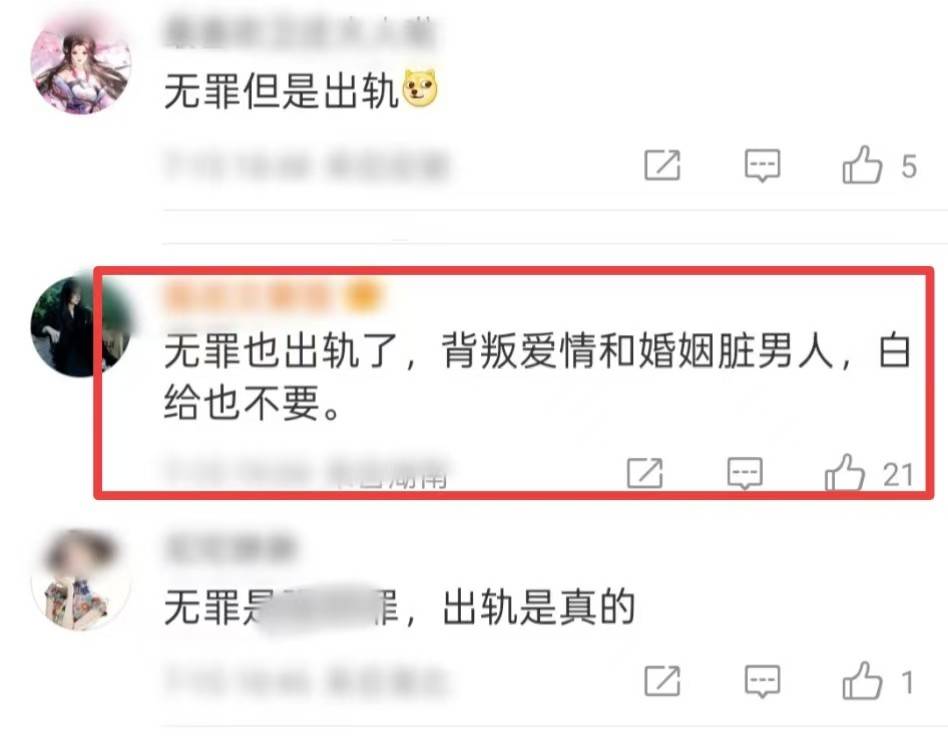The width and height of the screenshot is (948, 744).
Task: Like the comment with 5 likes
Action: point(862,164)
